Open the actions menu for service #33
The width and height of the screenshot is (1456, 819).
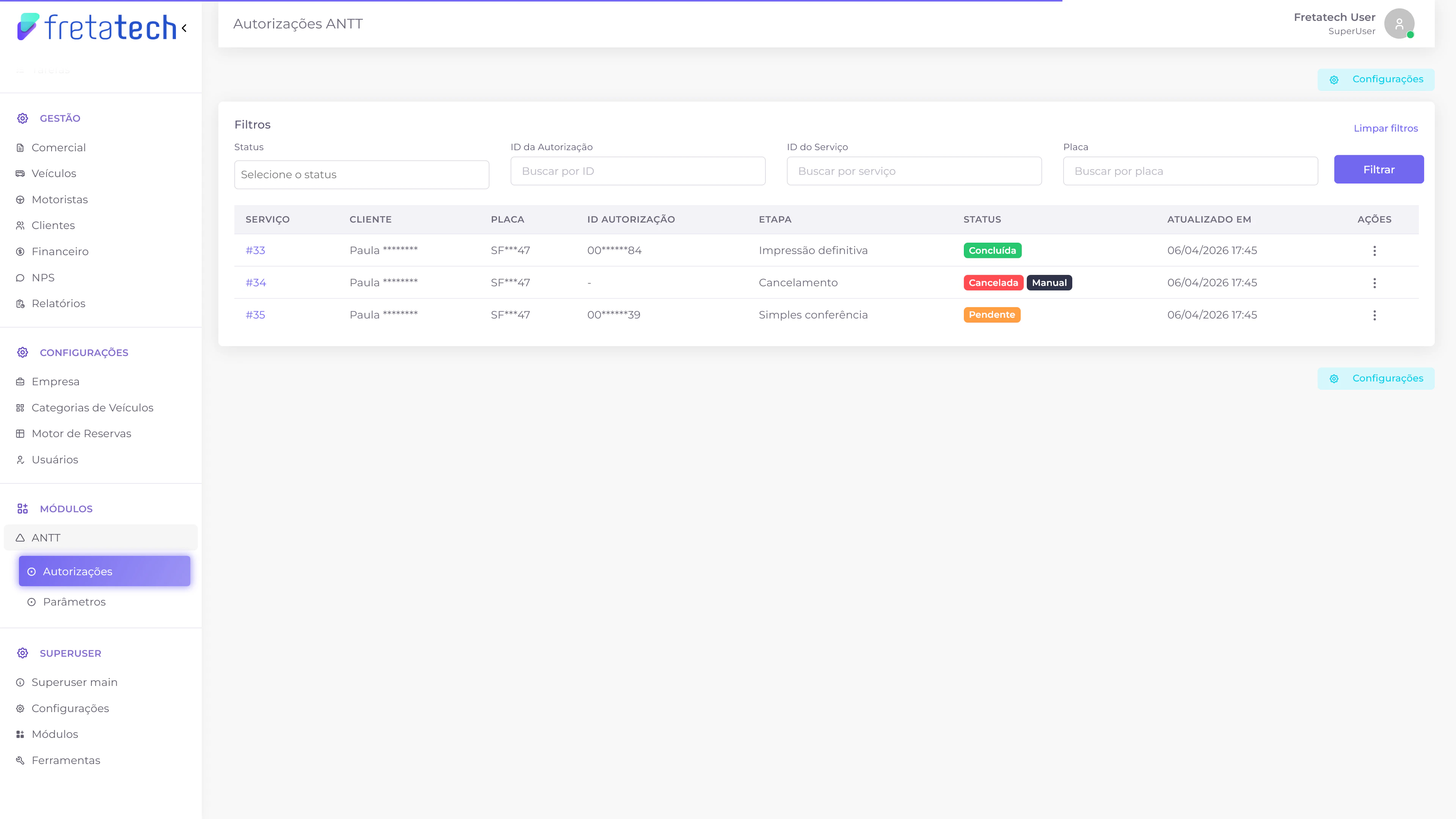[1374, 250]
